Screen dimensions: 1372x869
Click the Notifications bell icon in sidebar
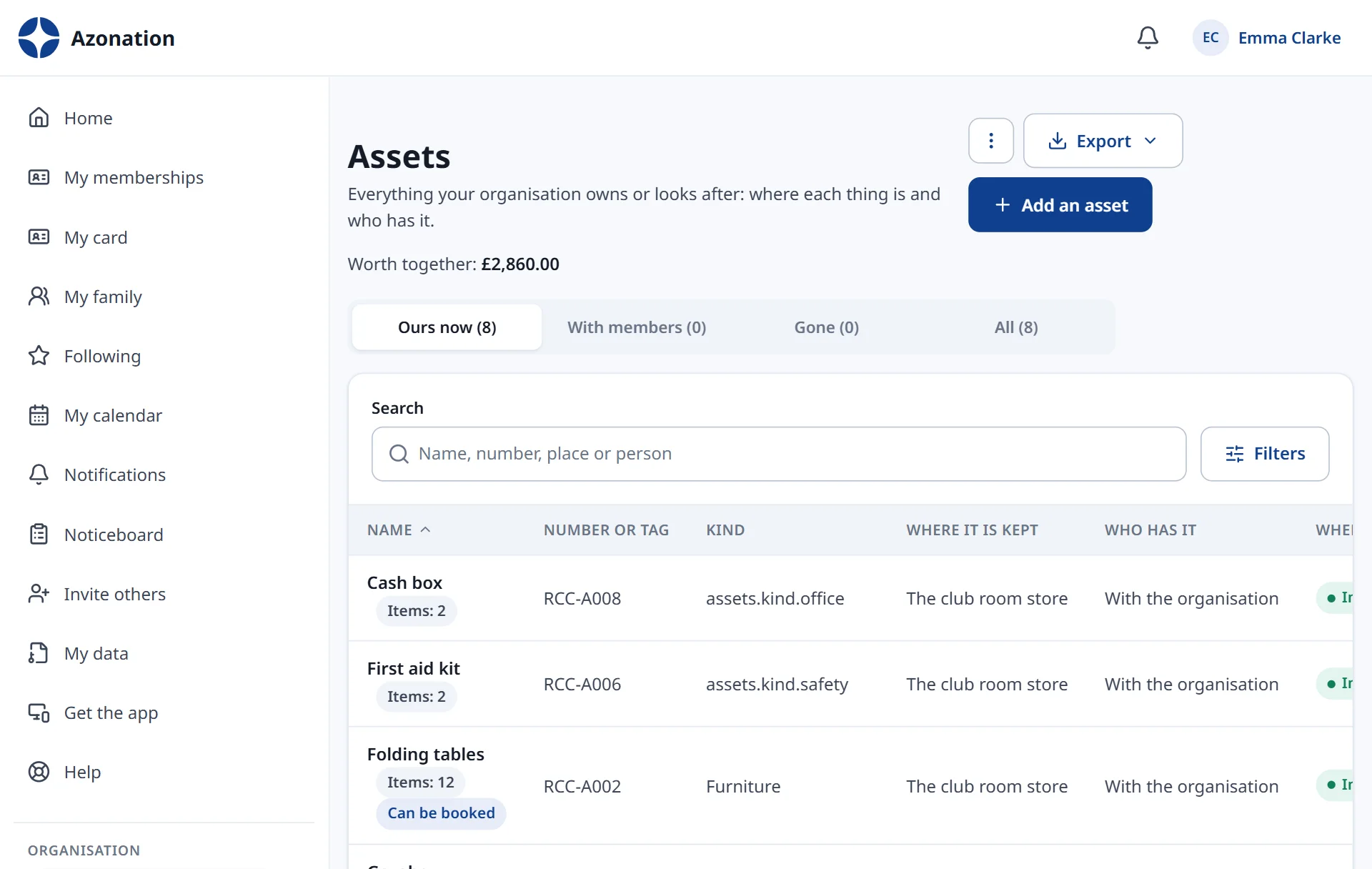39,475
